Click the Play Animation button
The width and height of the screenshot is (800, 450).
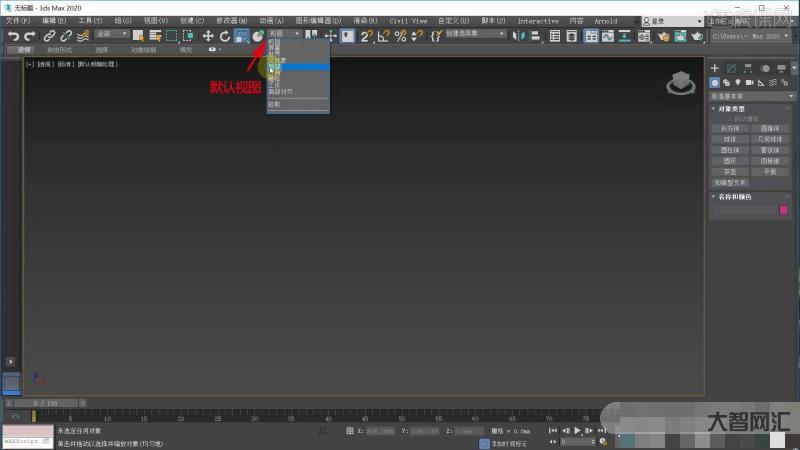[x=577, y=431]
